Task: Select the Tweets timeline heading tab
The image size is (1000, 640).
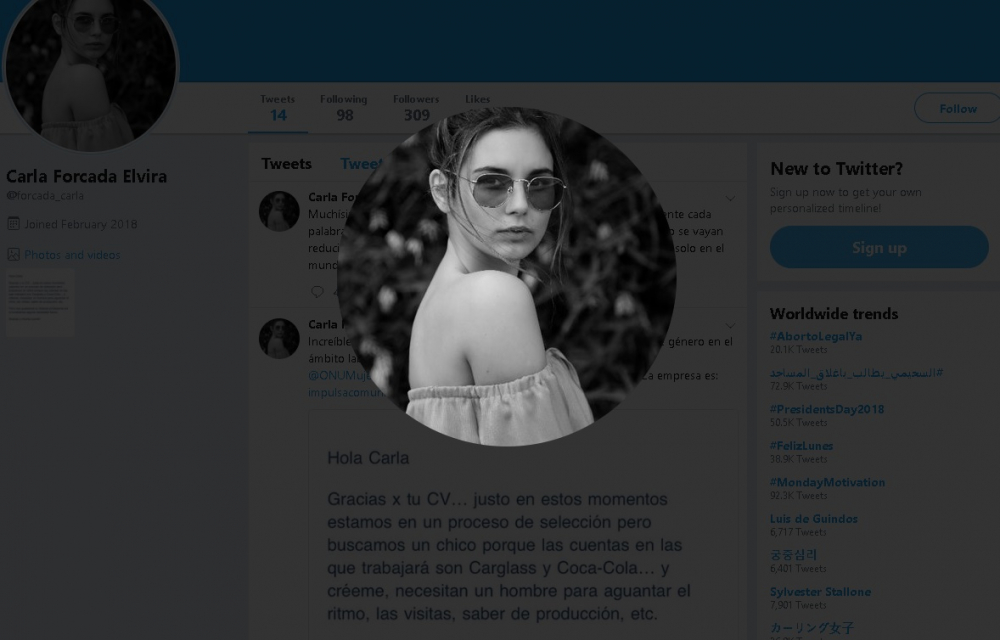Action: 286,164
